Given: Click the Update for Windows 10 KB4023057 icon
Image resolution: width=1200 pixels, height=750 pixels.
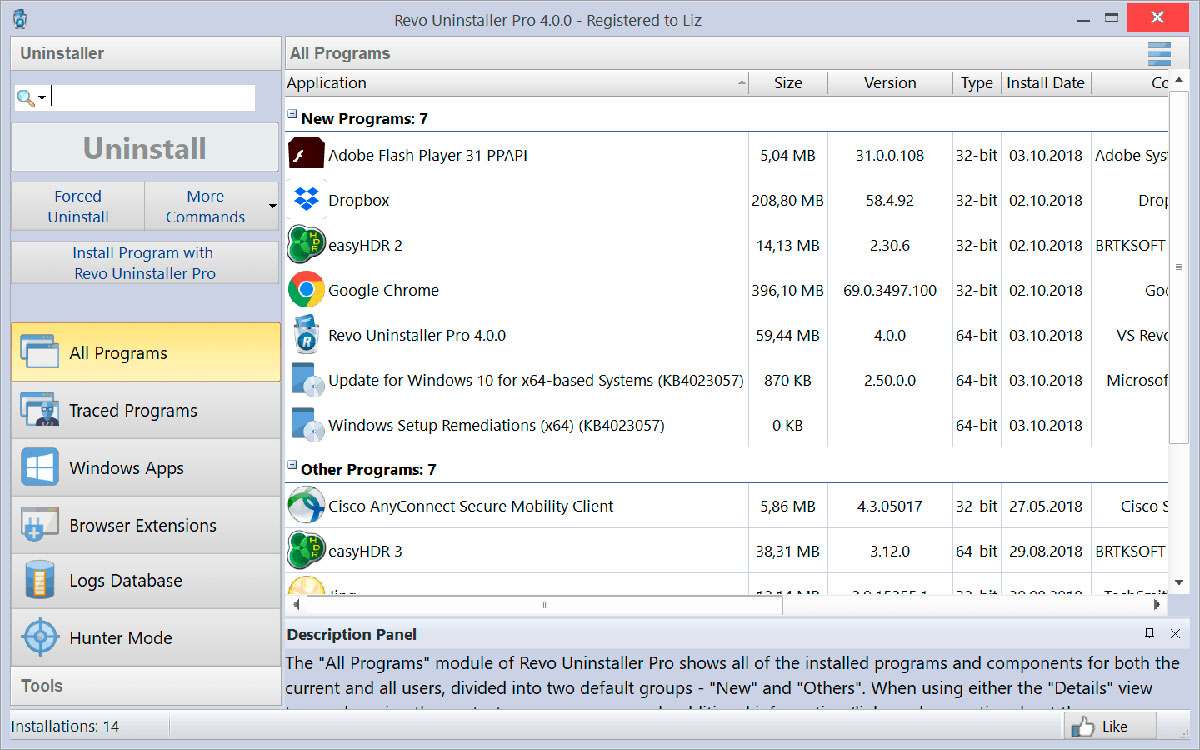Looking at the screenshot, I should (x=306, y=380).
